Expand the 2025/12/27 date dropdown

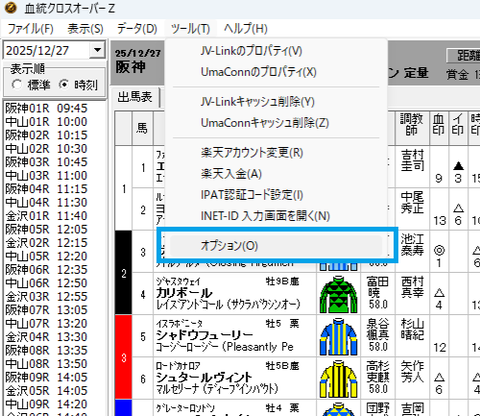[x=97, y=50]
